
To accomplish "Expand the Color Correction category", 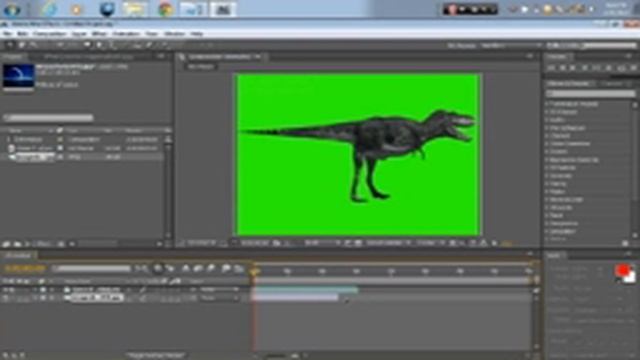I will (547, 144).
